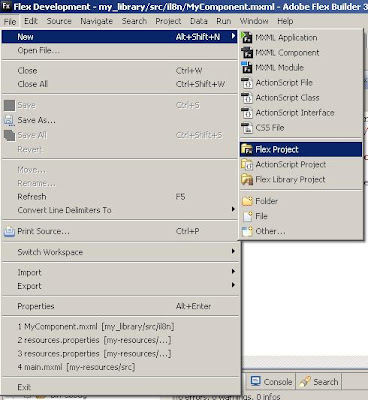Switch to the Console tab
368x400 pixels.
(x=271, y=381)
